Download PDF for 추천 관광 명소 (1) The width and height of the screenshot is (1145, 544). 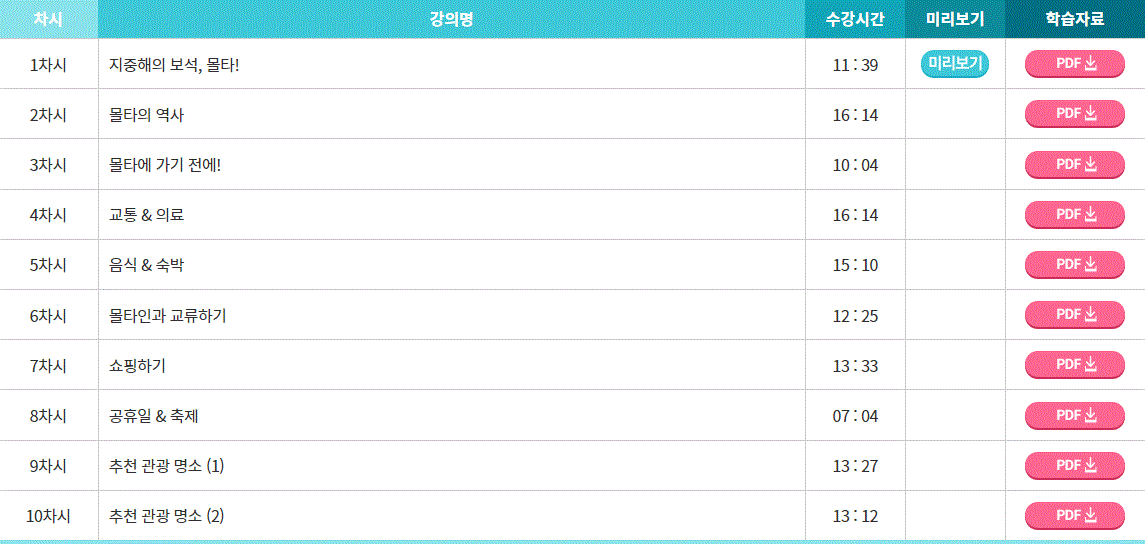click(x=1075, y=466)
